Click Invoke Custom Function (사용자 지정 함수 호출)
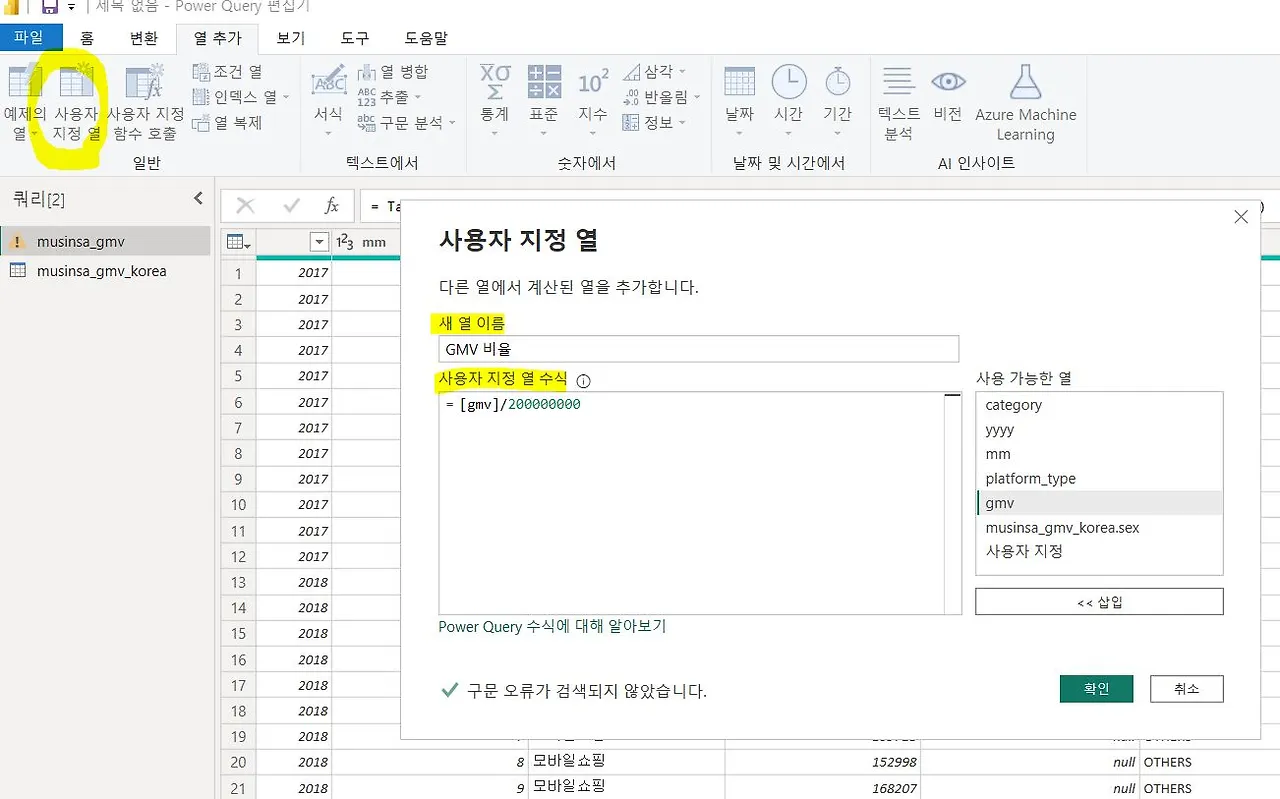Screen dimensions: 1280x799 (x=145, y=103)
